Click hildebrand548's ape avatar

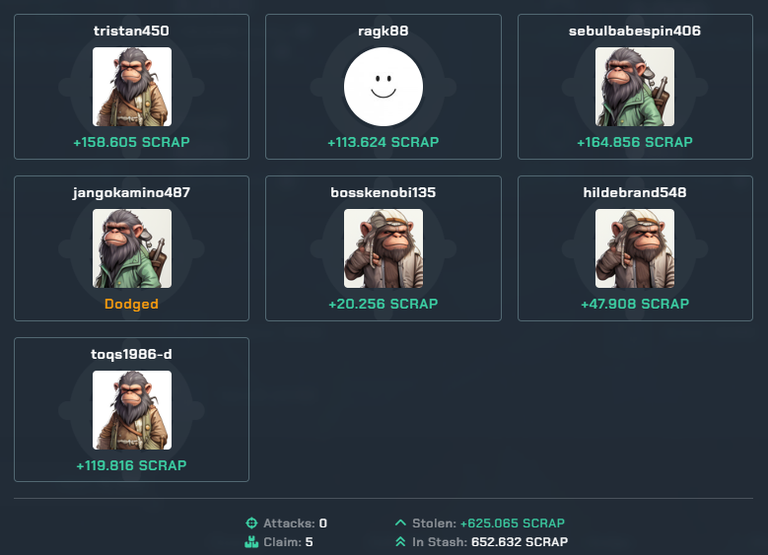[634, 248]
